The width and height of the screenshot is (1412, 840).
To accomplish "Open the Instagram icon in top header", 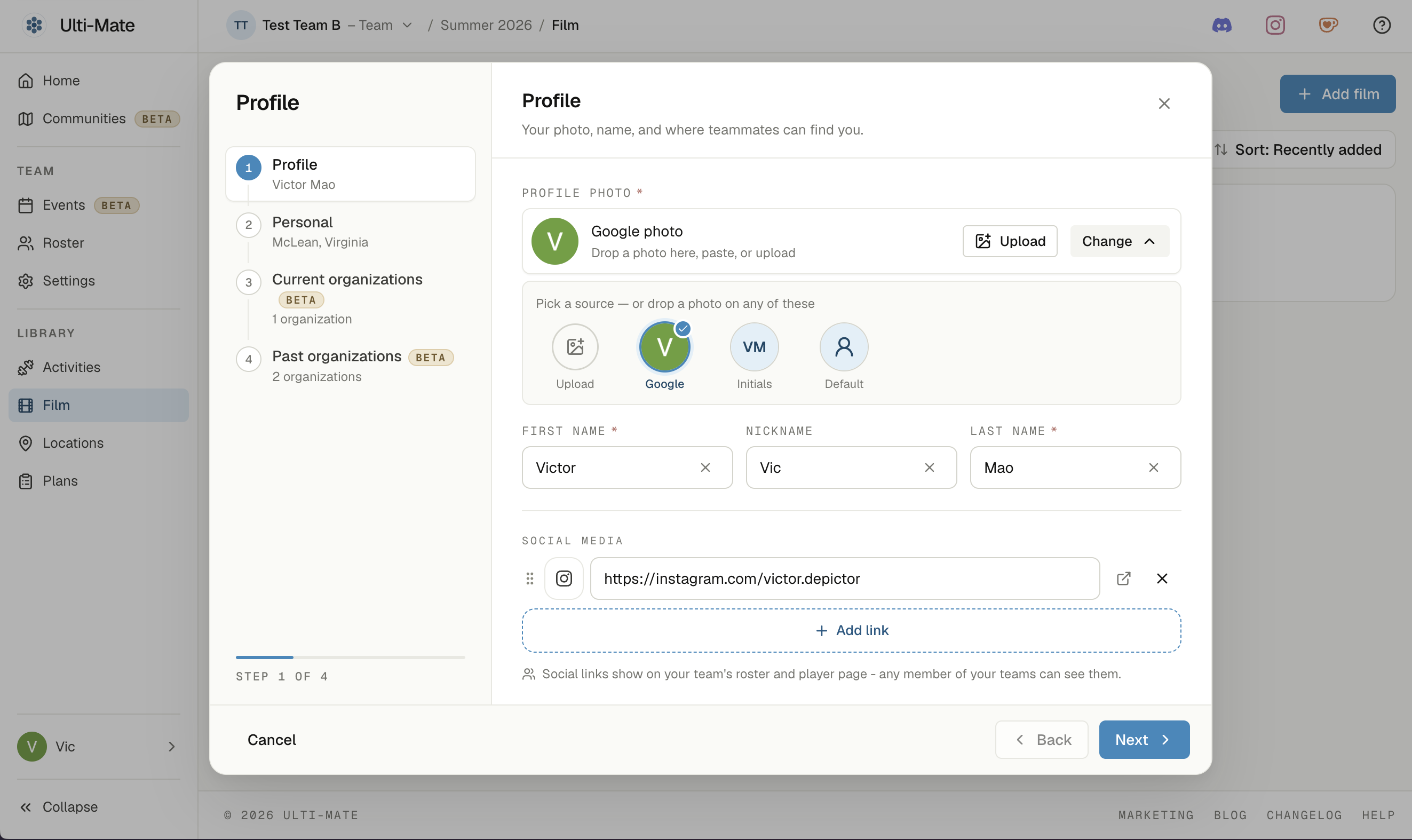I will (x=1275, y=25).
